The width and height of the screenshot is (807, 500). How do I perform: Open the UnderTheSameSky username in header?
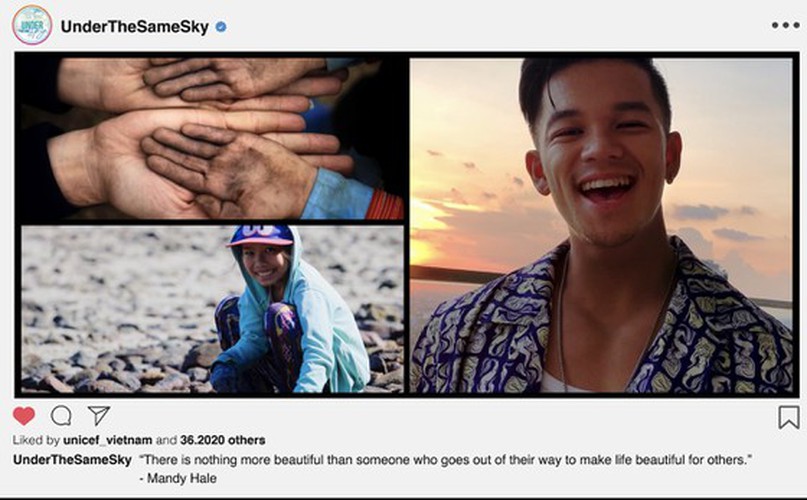pyautogui.click(x=135, y=27)
